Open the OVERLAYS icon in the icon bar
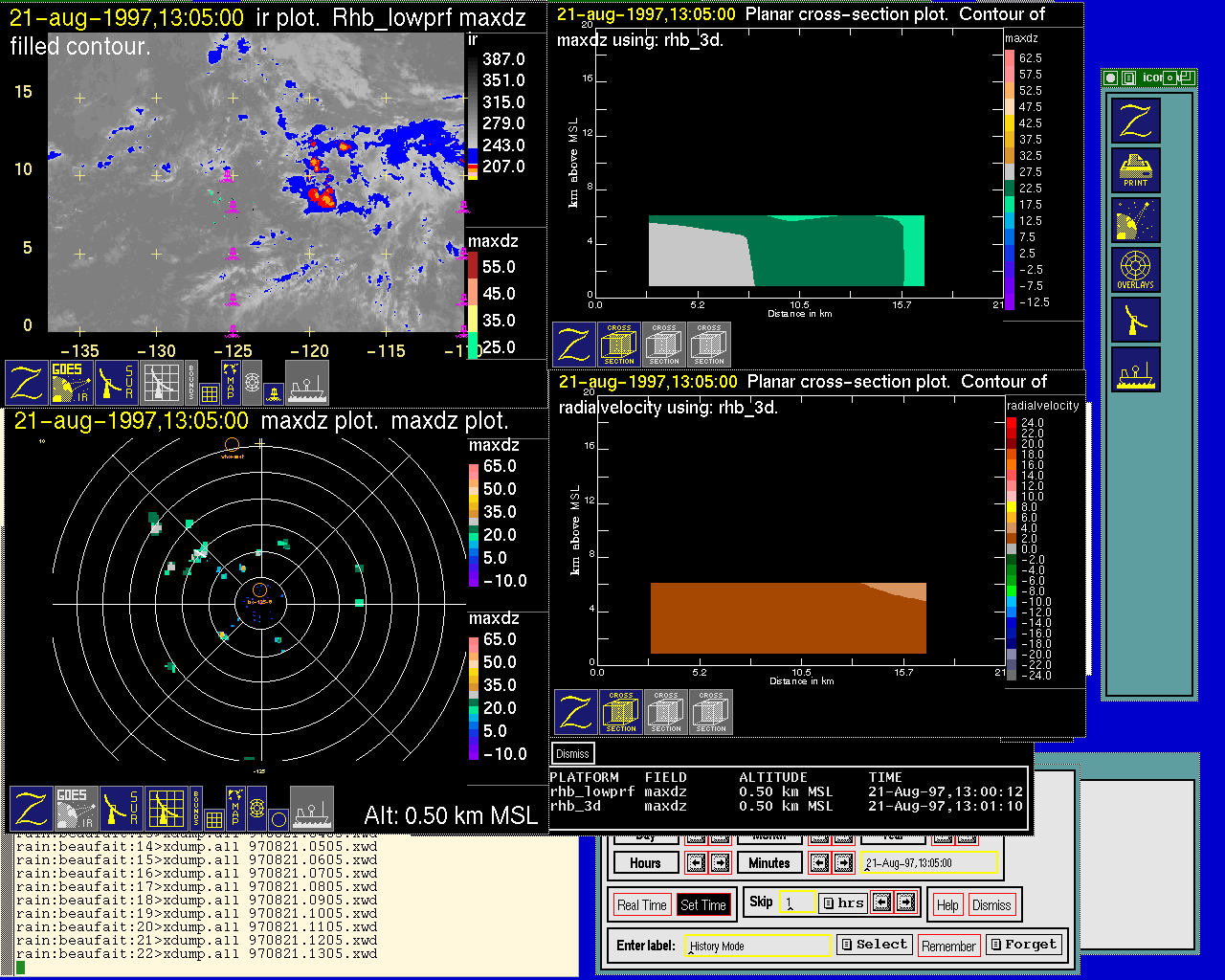 tap(1135, 270)
